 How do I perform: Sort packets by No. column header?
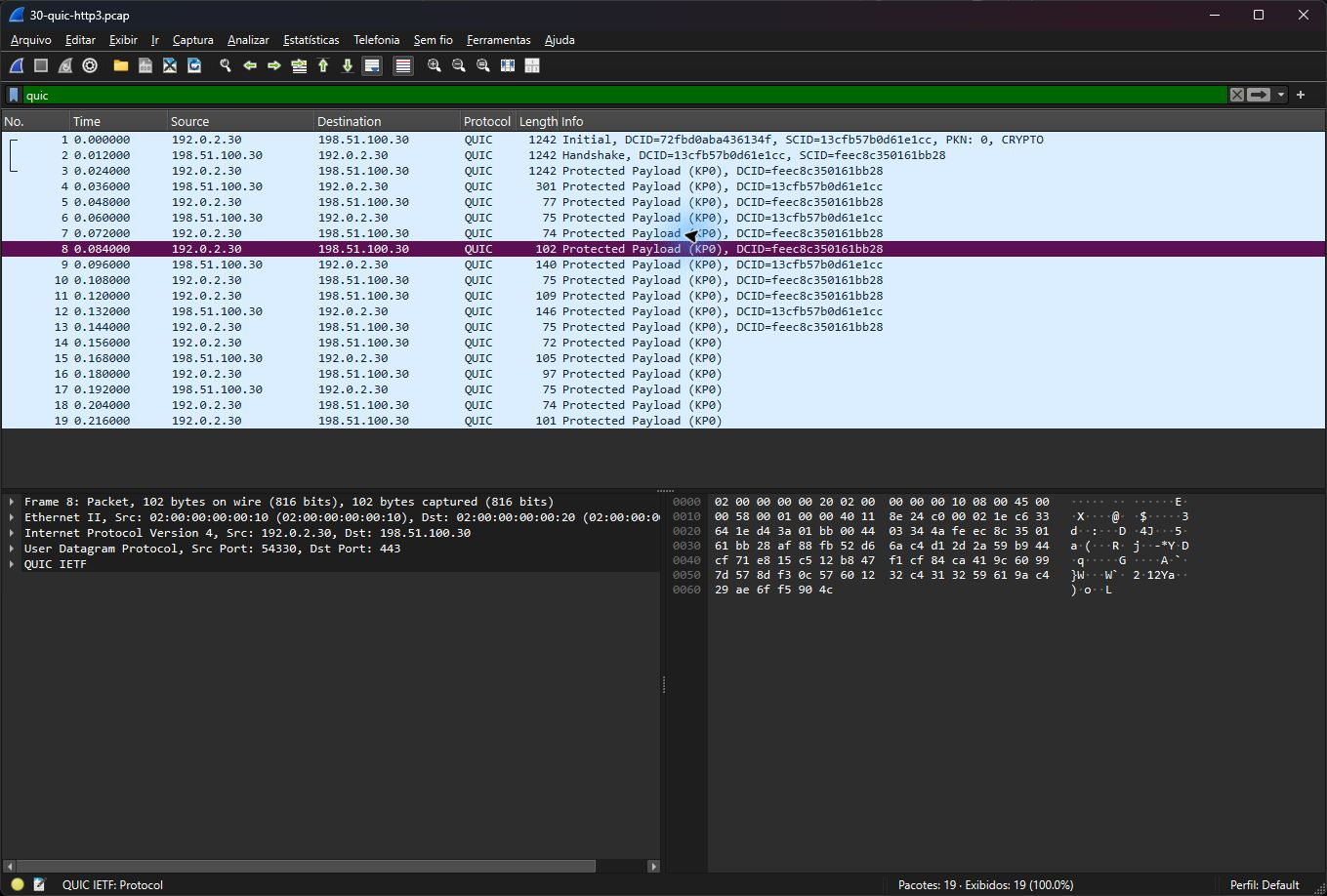pyautogui.click(x=34, y=121)
